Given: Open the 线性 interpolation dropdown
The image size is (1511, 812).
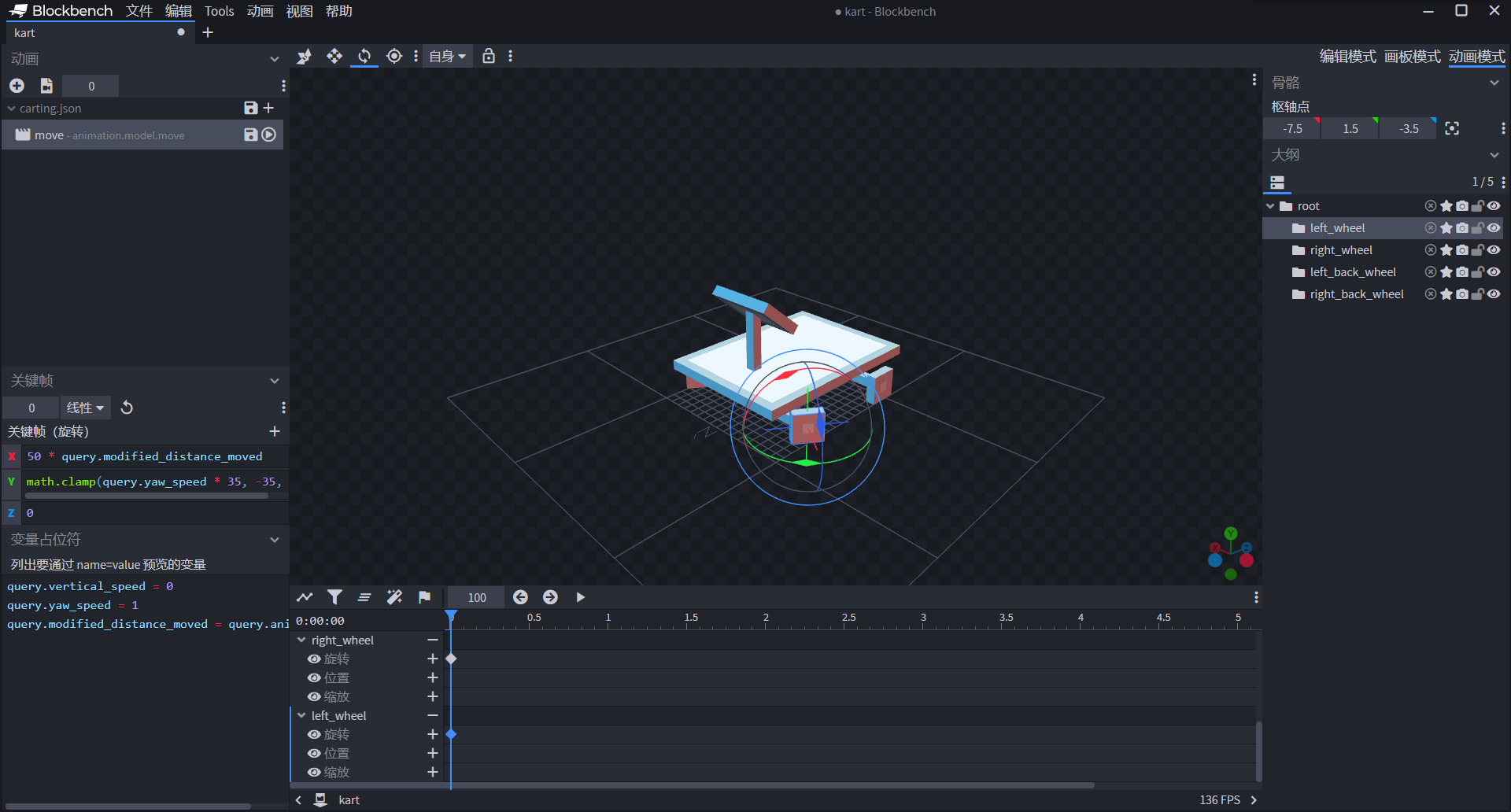Looking at the screenshot, I should 85,408.
